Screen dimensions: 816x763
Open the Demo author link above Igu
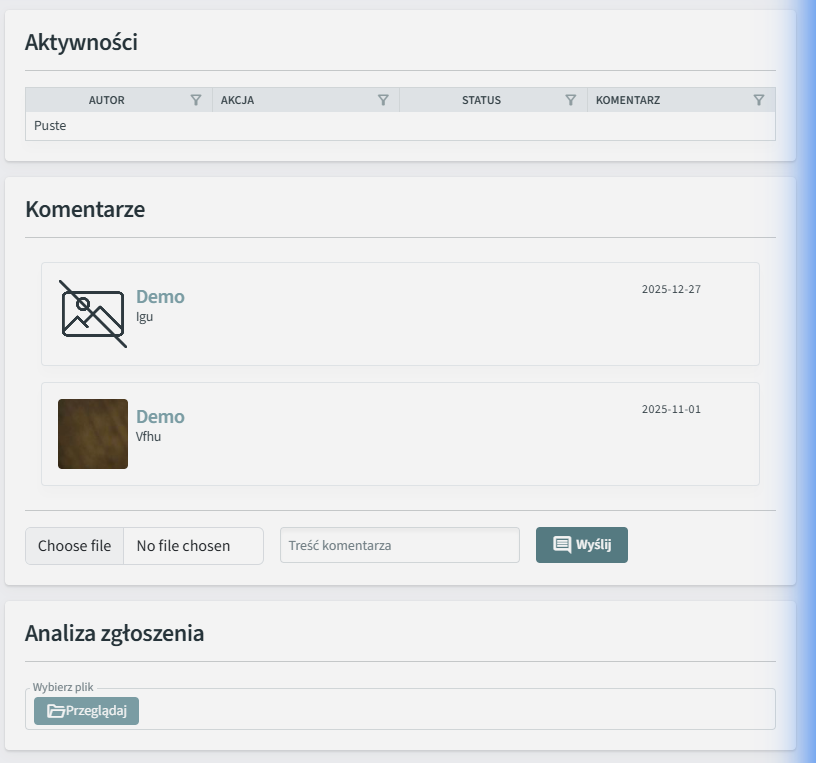(x=160, y=297)
